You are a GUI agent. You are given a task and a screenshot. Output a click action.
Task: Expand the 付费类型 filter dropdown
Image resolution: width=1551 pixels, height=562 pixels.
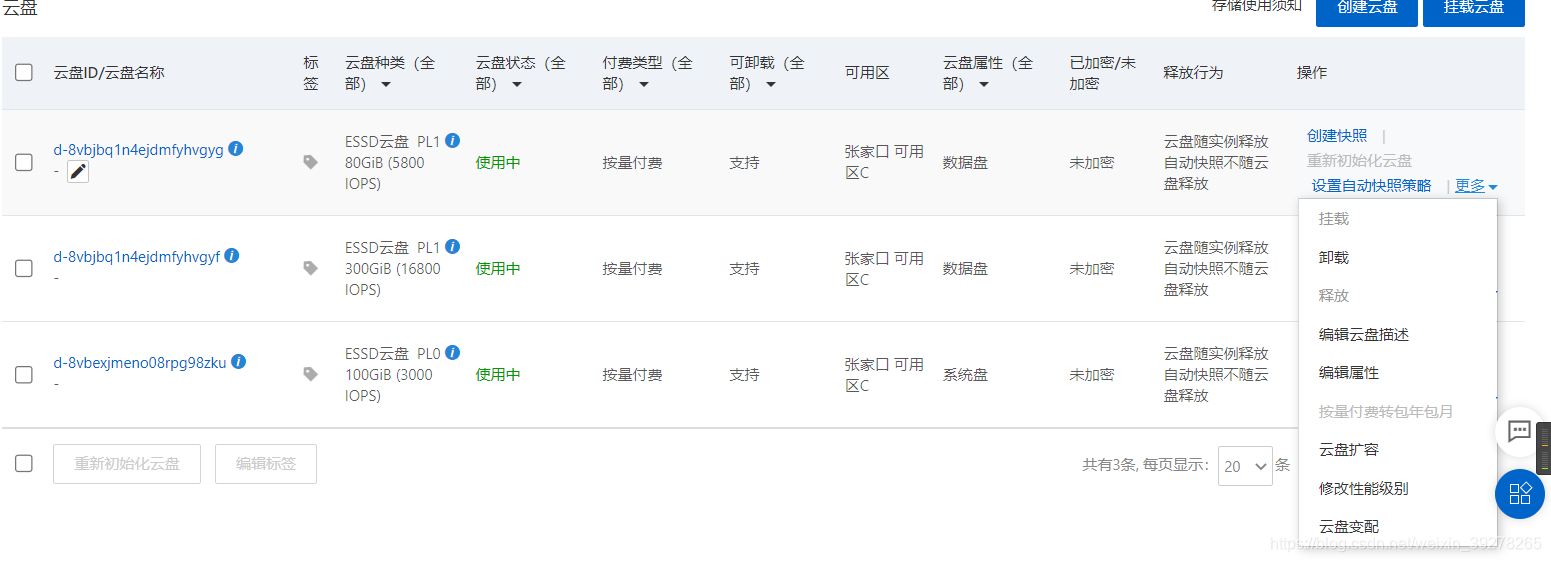pos(644,85)
